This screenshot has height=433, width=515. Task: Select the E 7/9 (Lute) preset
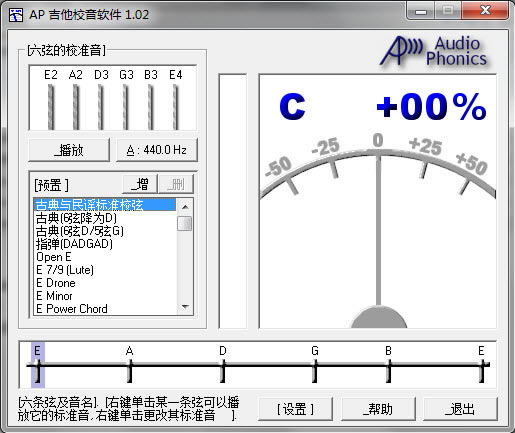coord(105,270)
